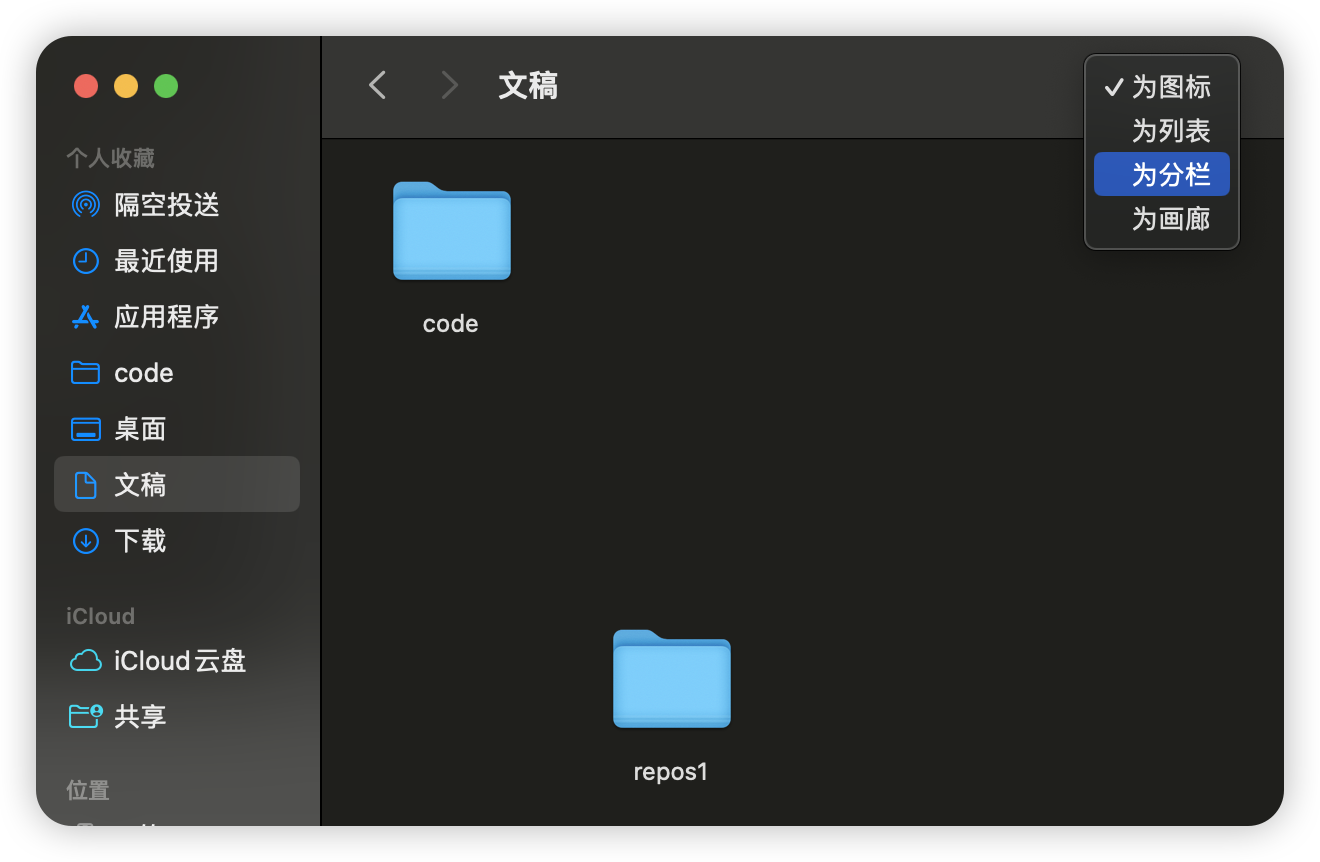Click the download arrow icon next to 下载
The width and height of the screenshot is (1320, 862).
pos(86,541)
